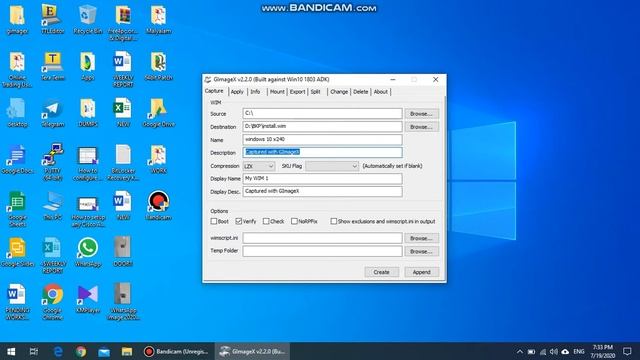The image size is (640, 360).
Task: Open the Malayalam PDF folder icon
Action: pyautogui.click(x=158, y=19)
